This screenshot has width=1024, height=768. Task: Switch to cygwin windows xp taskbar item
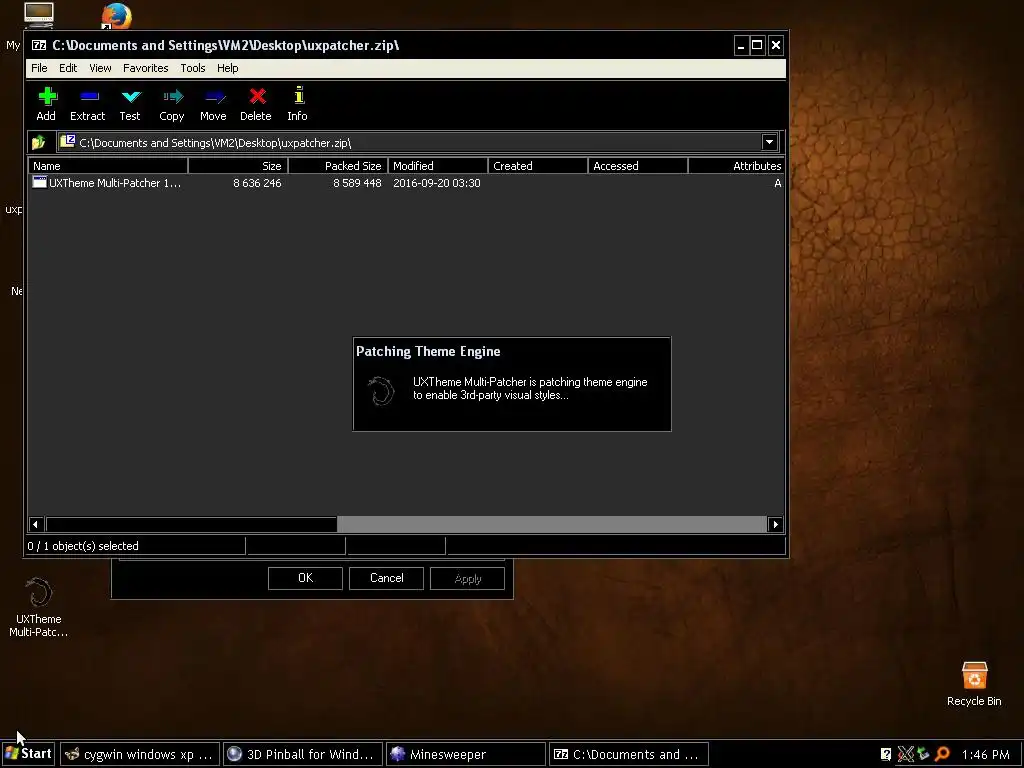[140, 754]
